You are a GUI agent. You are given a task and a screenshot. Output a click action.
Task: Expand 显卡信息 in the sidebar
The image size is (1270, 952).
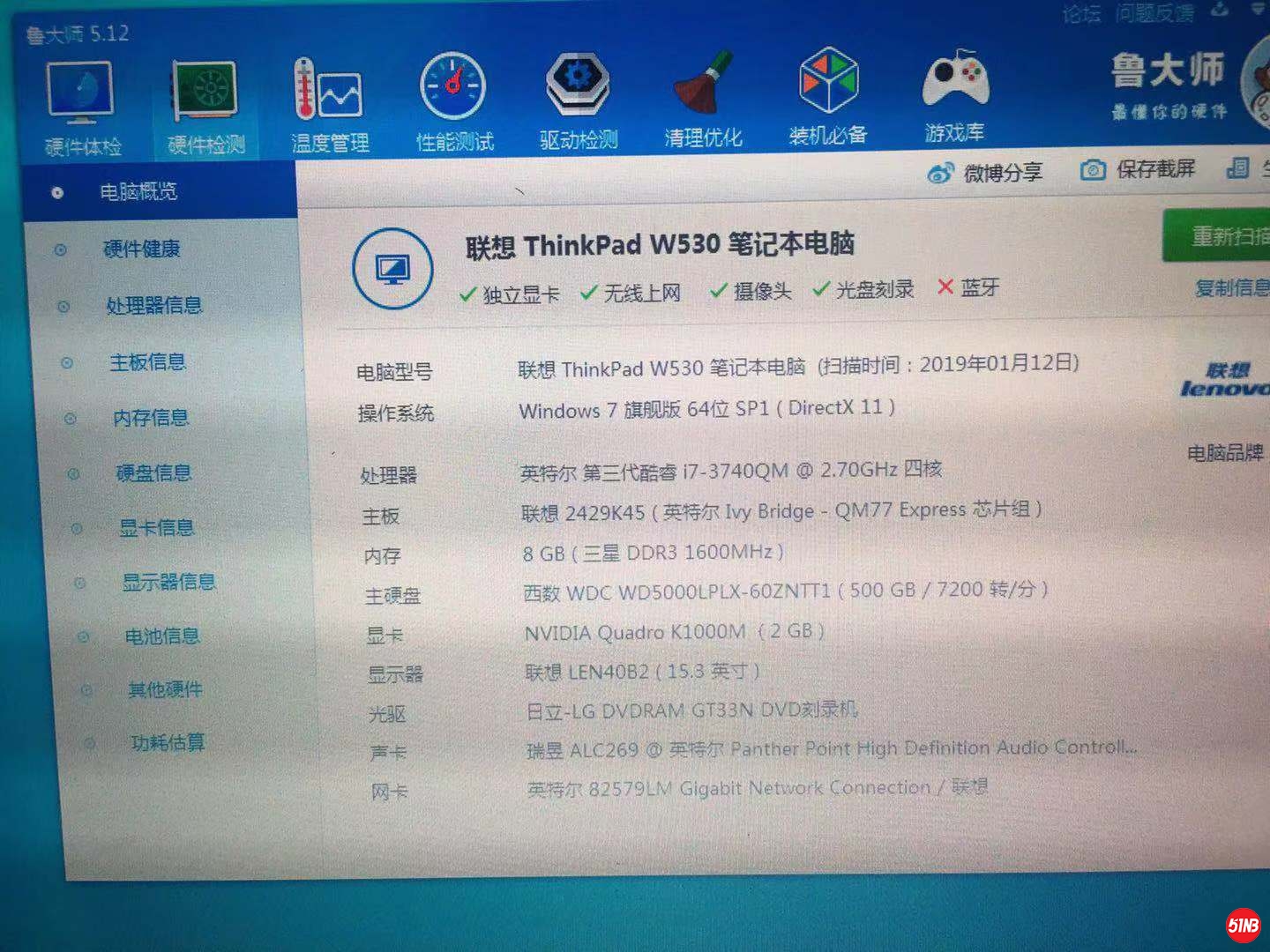pyautogui.click(x=155, y=527)
